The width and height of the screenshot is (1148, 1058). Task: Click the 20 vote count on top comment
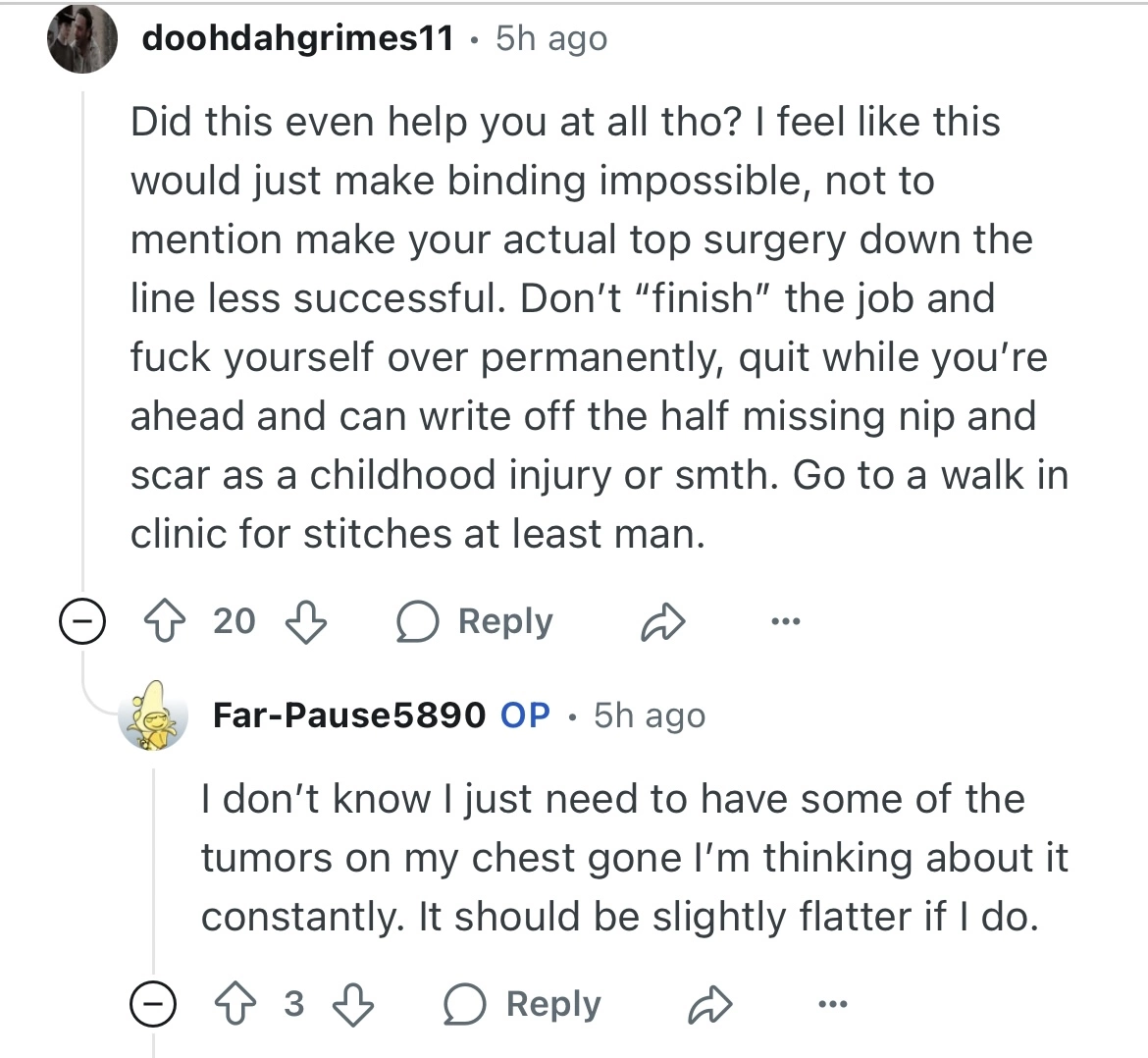(235, 622)
